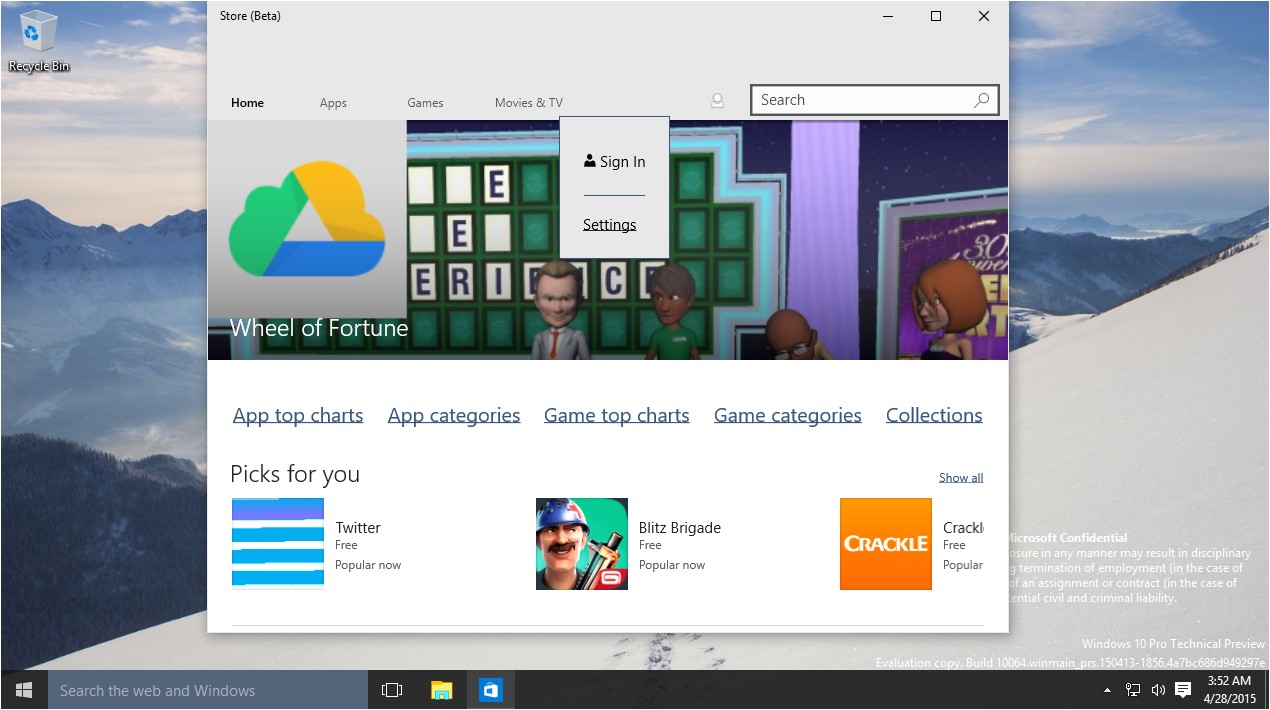The height and width of the screenshot is (710, 1270).
Task: Open the App top charts link
Action: click(x=298, y=415)
